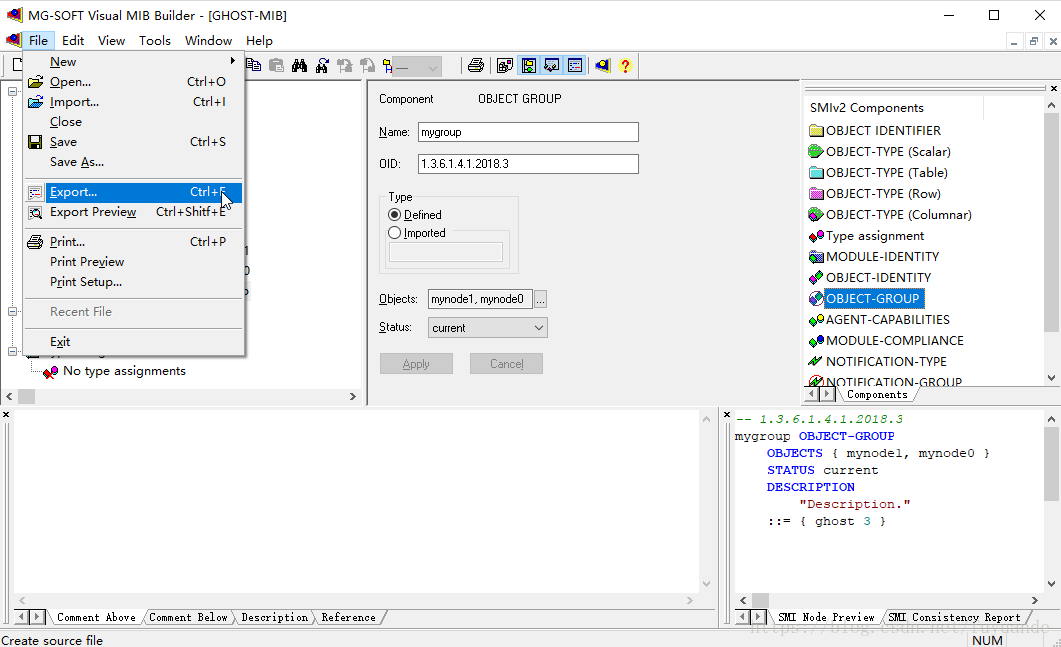This screenshot has height=647, width=1061.
Task: Click Print Preview menu entry
Action: coord(133,262)
